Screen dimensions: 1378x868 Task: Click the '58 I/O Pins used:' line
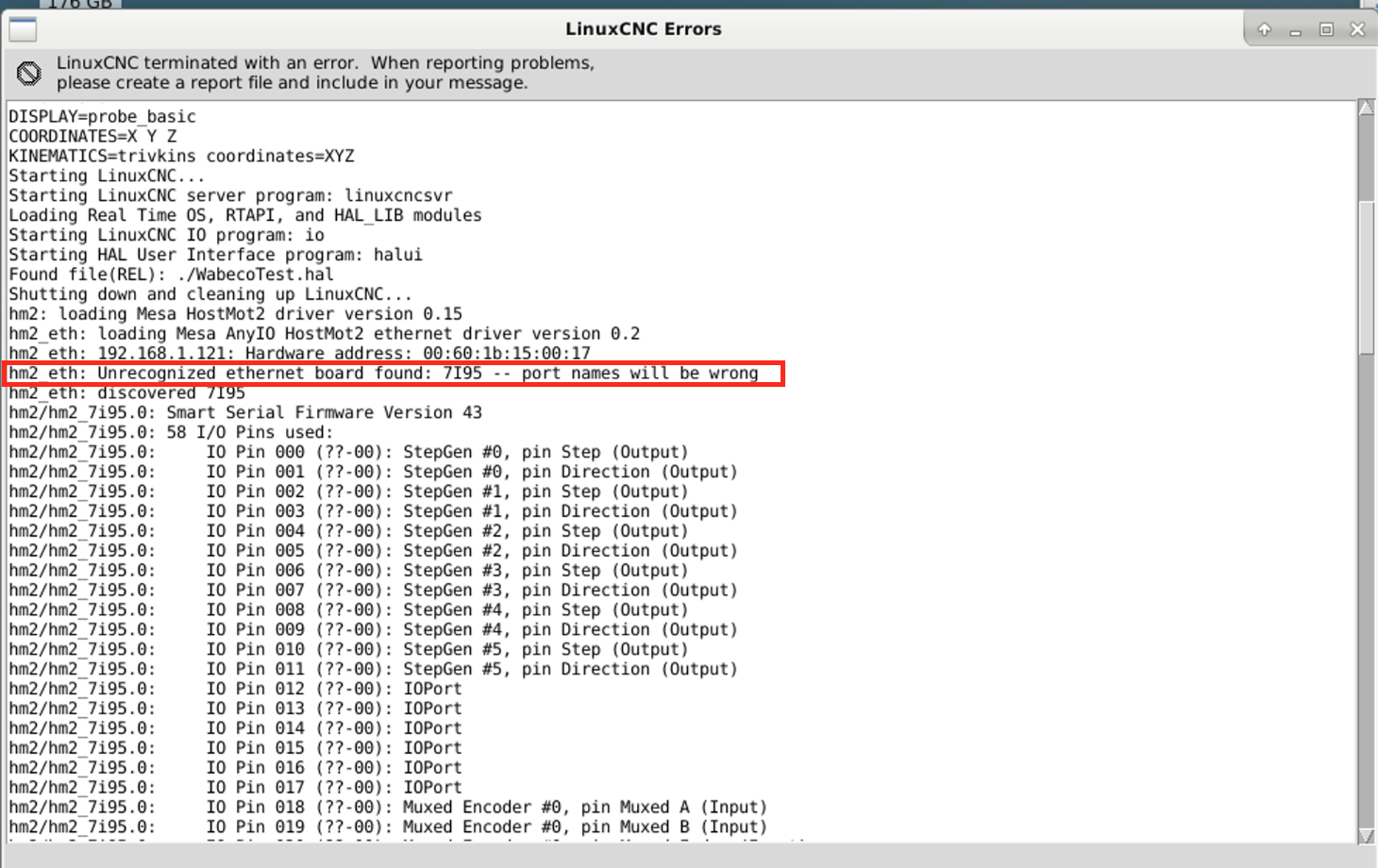tap(172, 434)
